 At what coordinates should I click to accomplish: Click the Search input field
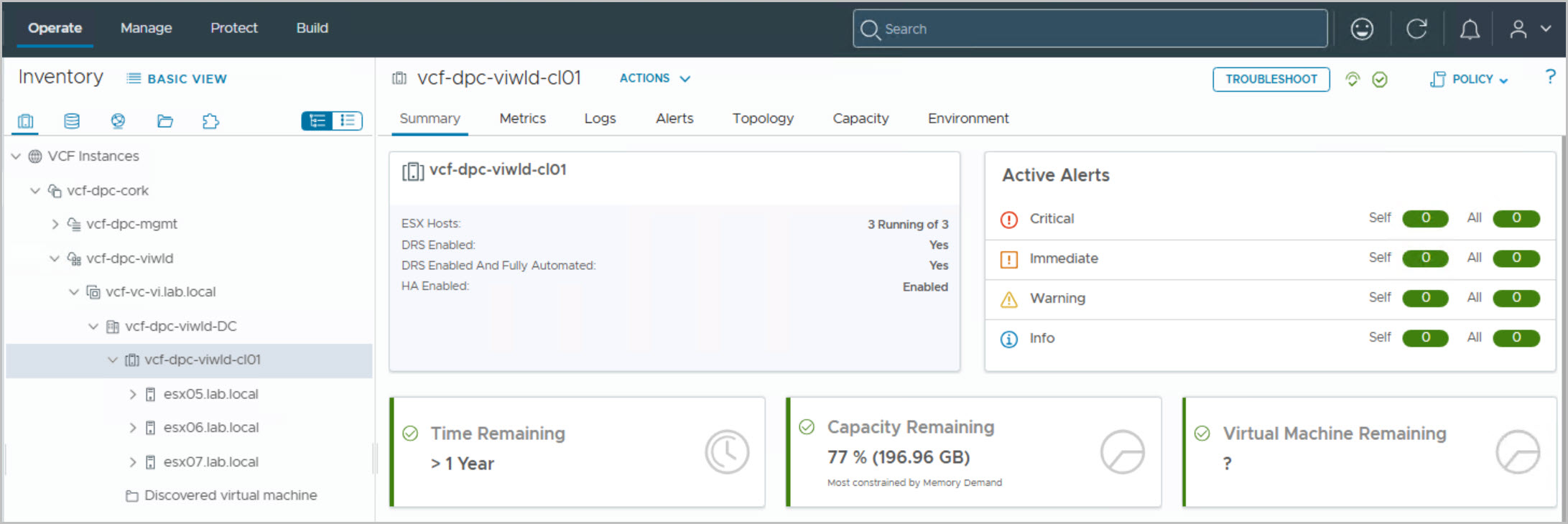click(x=1090, y=29)
